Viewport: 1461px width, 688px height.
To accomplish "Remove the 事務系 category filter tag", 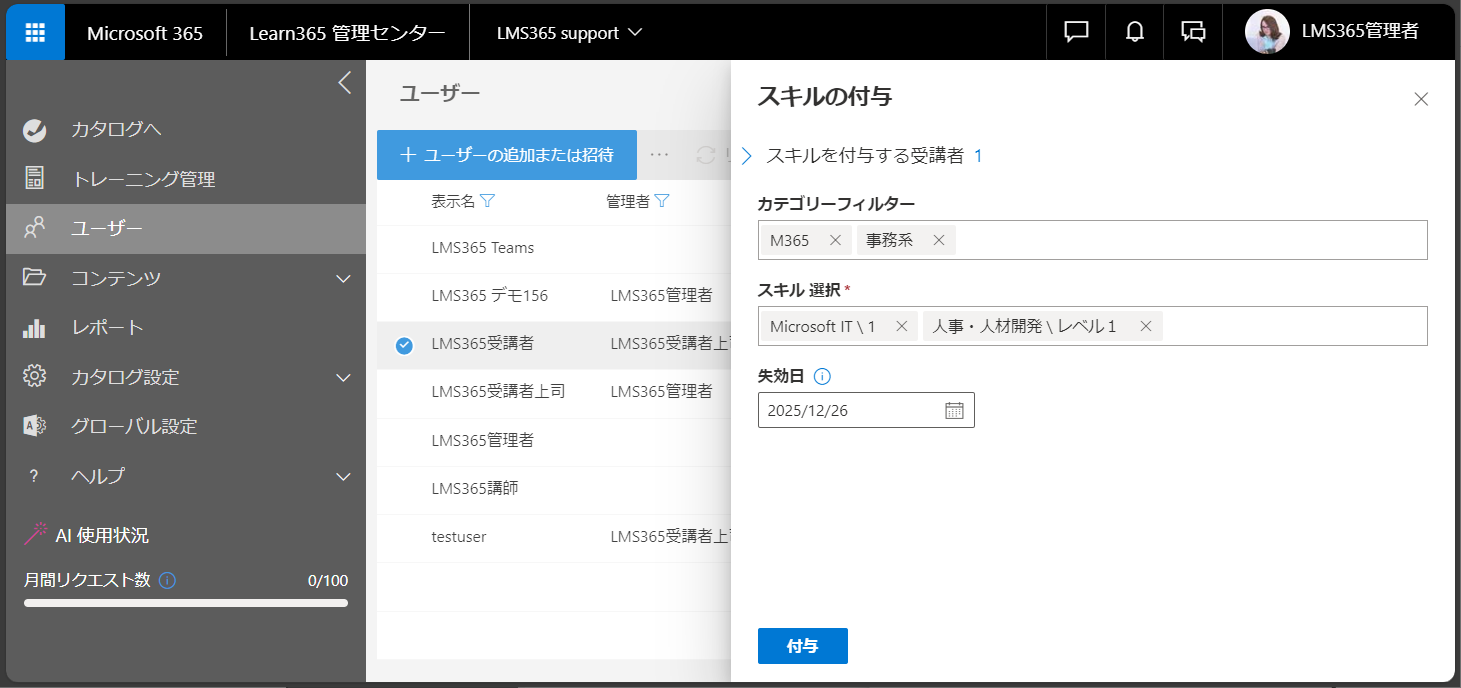I will 938,240.
